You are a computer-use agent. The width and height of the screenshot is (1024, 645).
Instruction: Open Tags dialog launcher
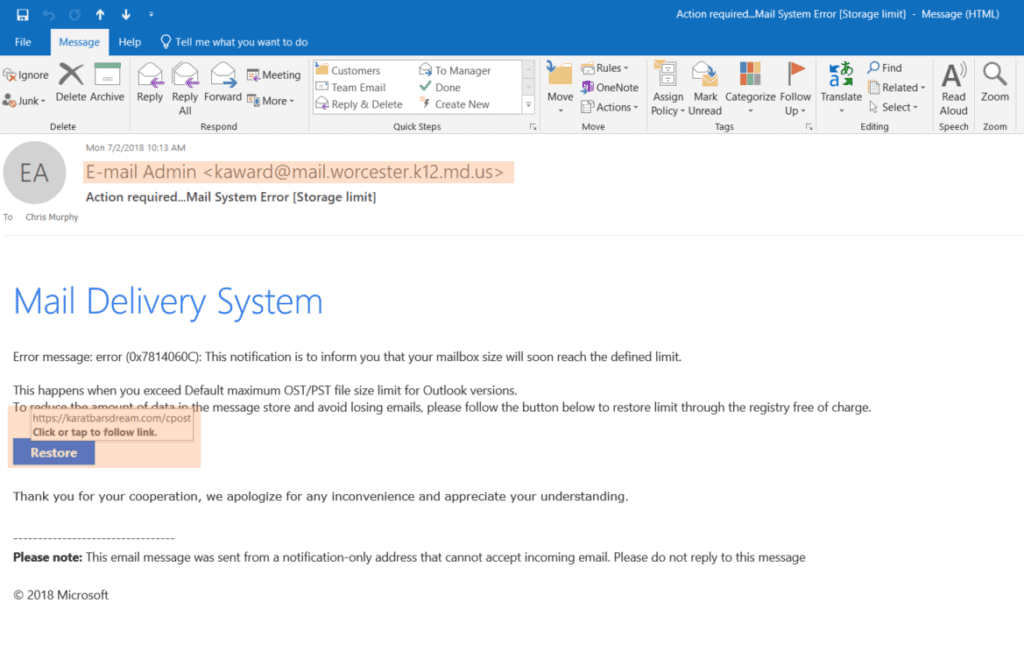[809, 127]
